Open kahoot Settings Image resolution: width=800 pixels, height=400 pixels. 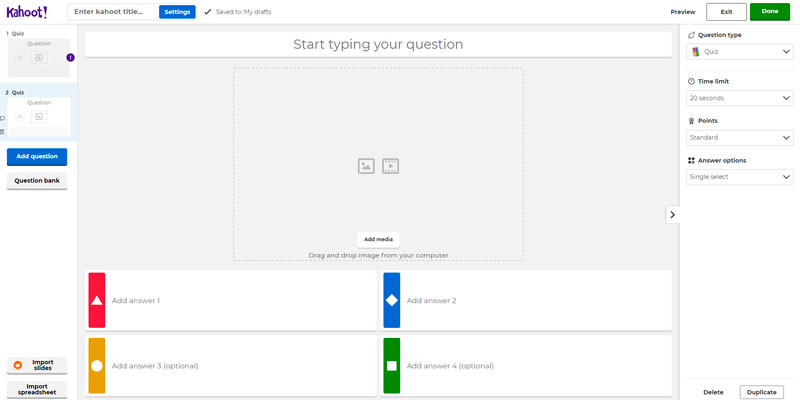click(177, 12)
